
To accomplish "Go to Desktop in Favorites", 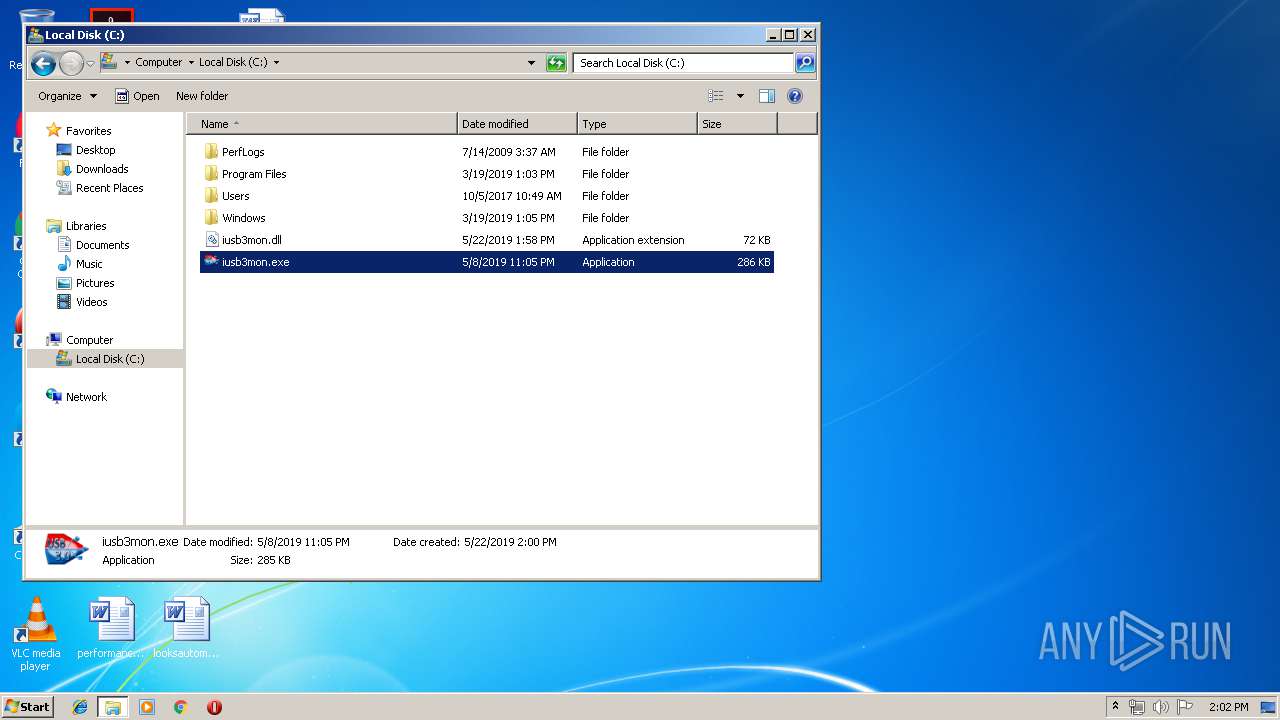I will 95,150.
